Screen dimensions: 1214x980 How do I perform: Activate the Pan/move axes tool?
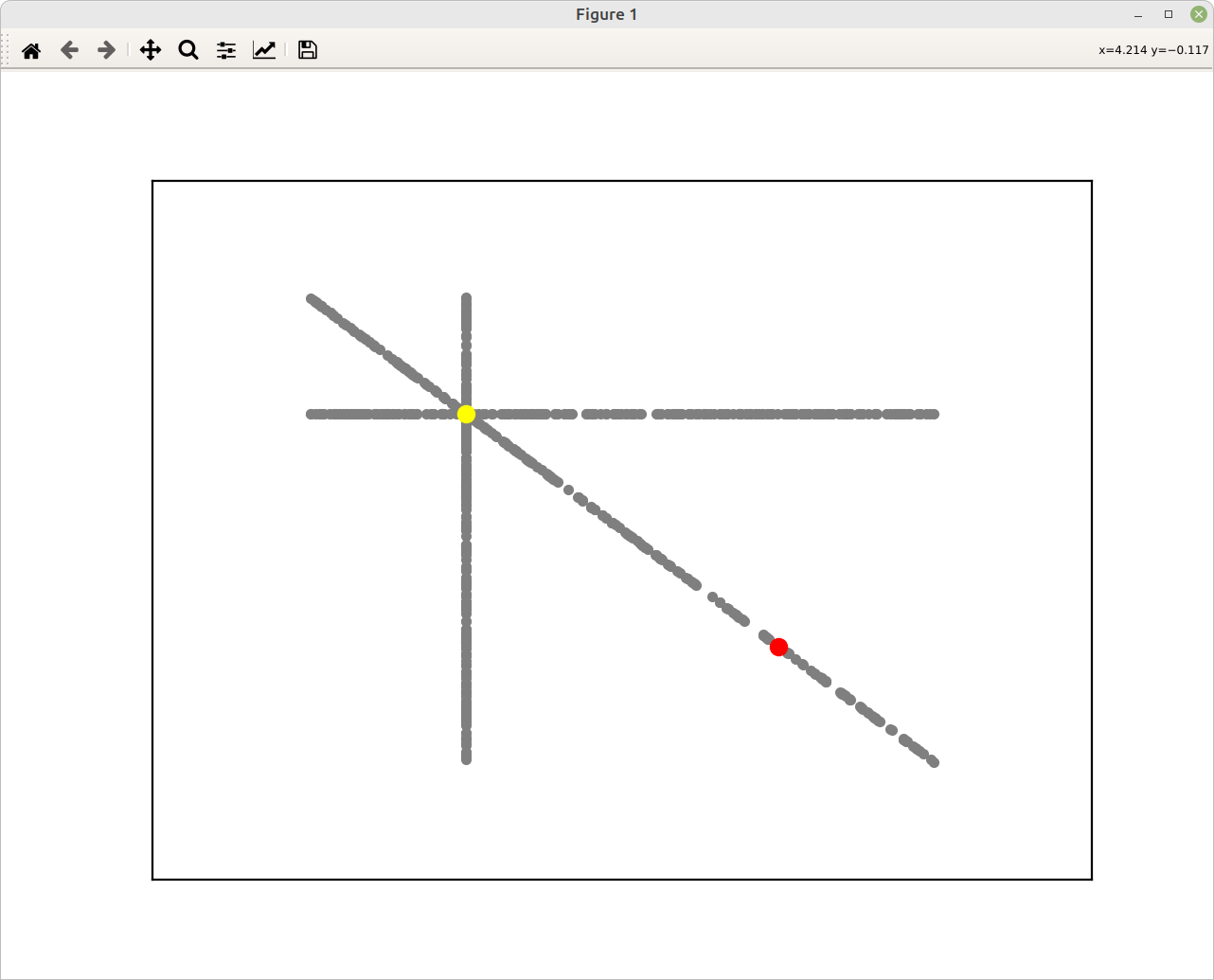point(151,50)
